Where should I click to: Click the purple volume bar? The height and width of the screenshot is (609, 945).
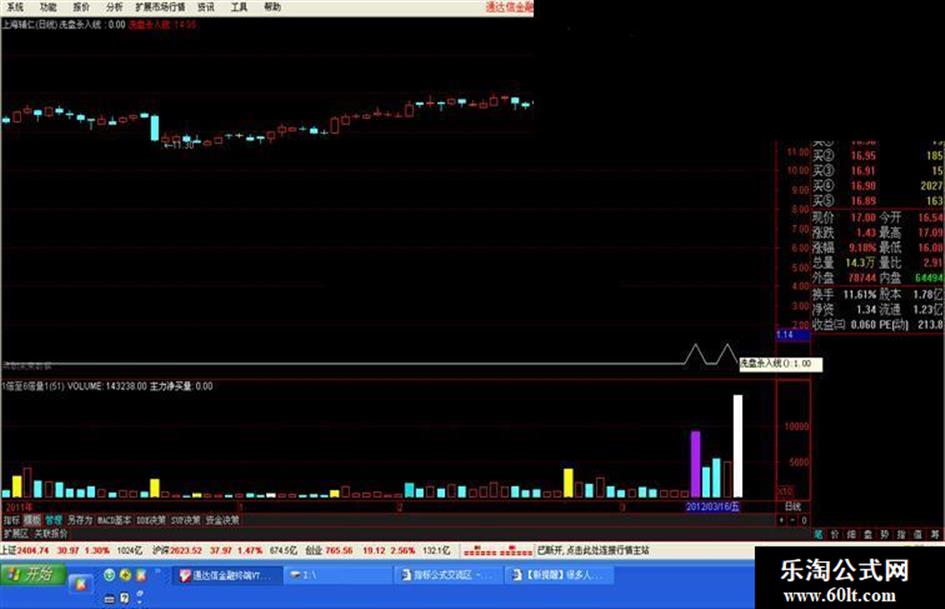click(x=695, y=464)
